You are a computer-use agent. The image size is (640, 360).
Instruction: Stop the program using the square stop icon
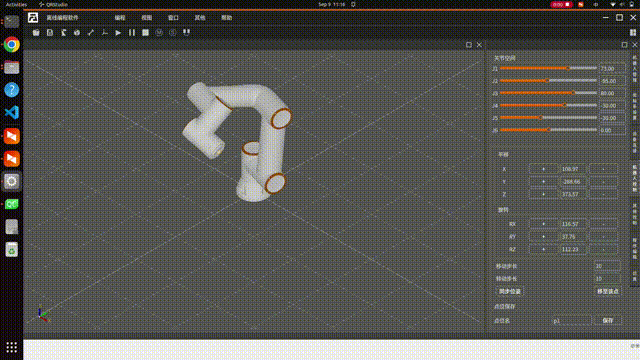145,33
